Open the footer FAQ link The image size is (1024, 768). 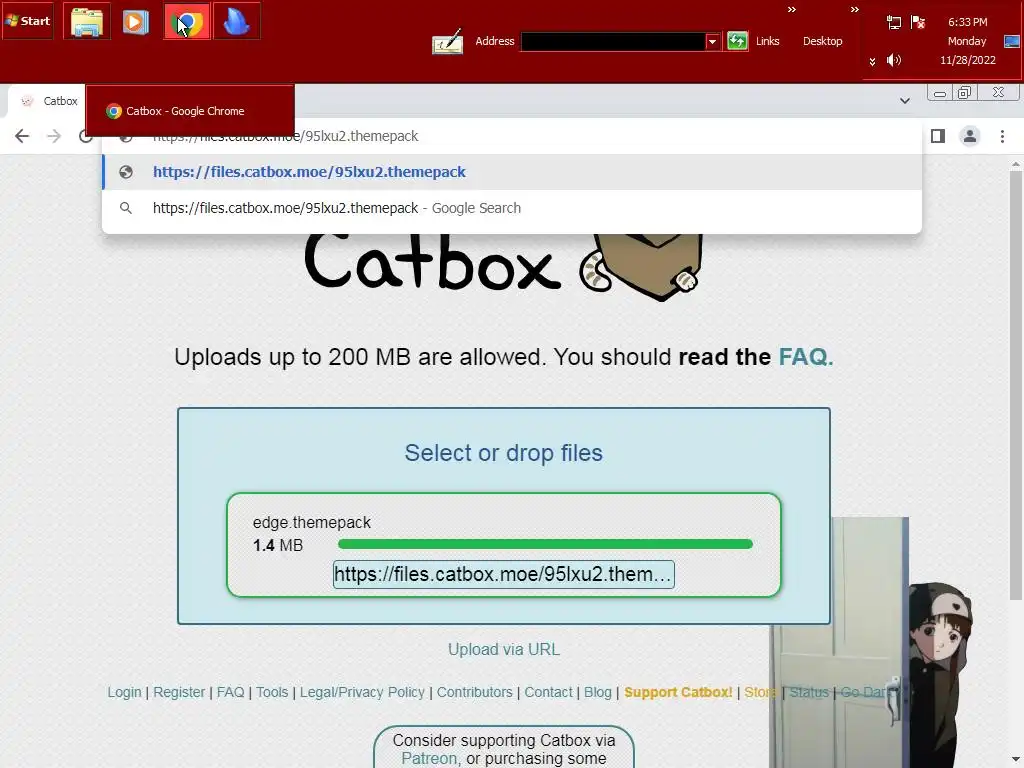pyautogui.click(x=231, y=692)
